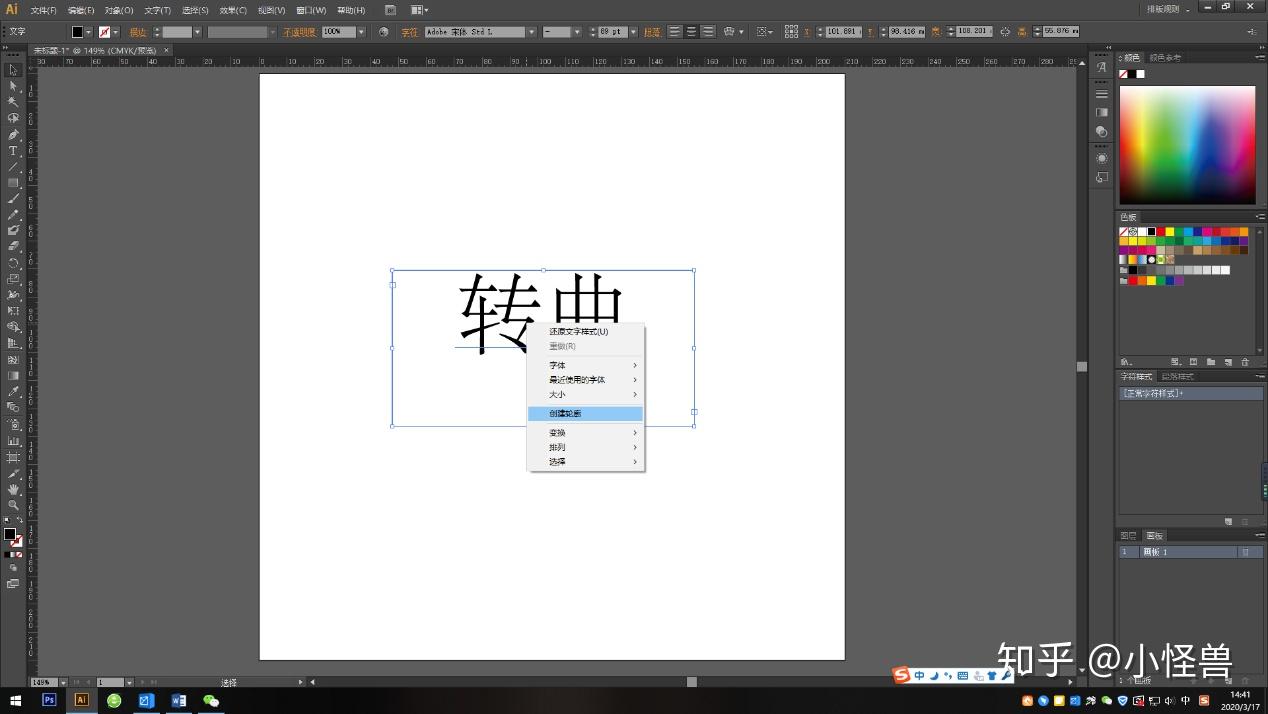Select the Direct Selection tool

[x=13, y=86]
